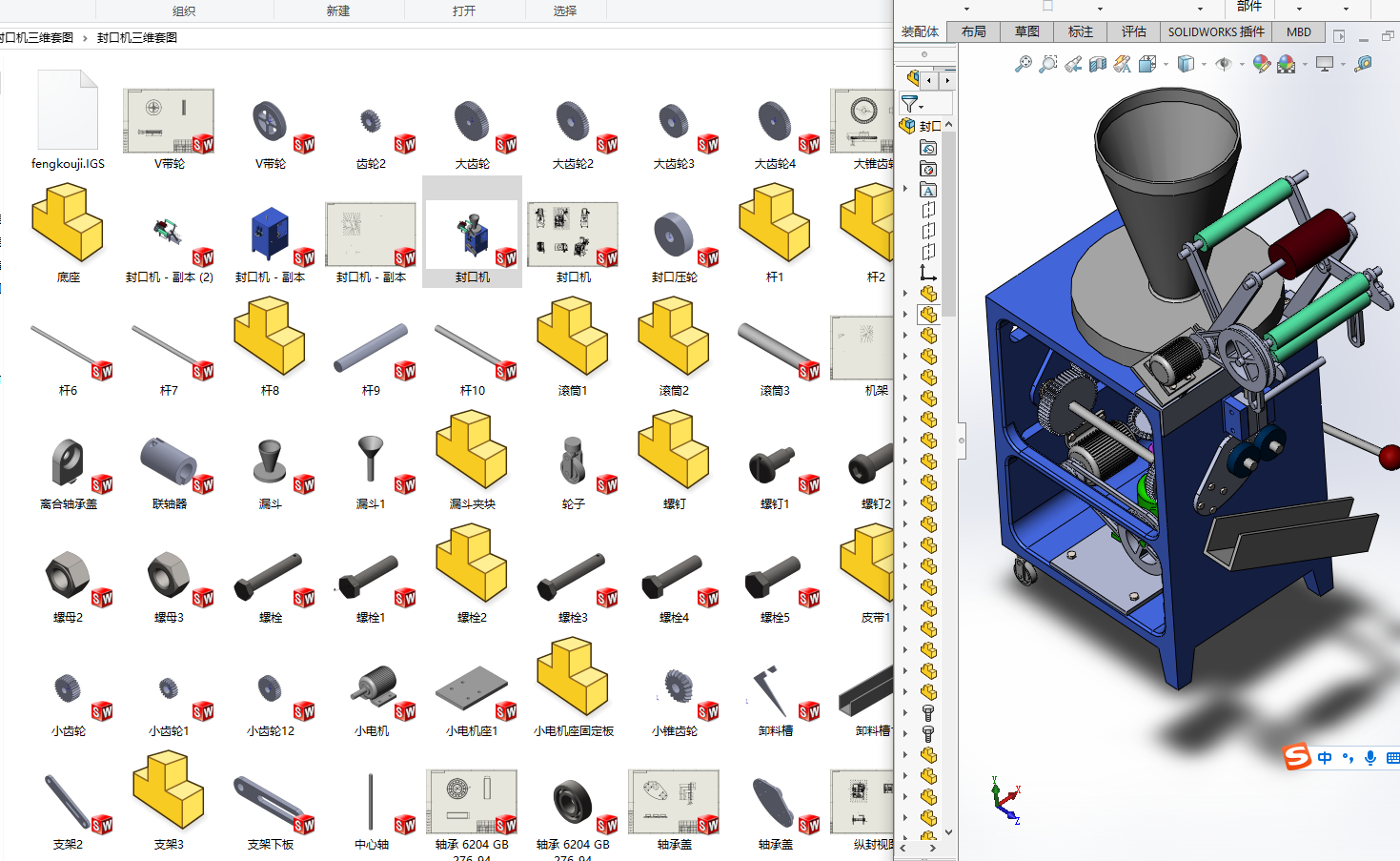Viewport: 1400px width, 861px height.
Task: Click the Display Style icon
Action: point(1186,64)
